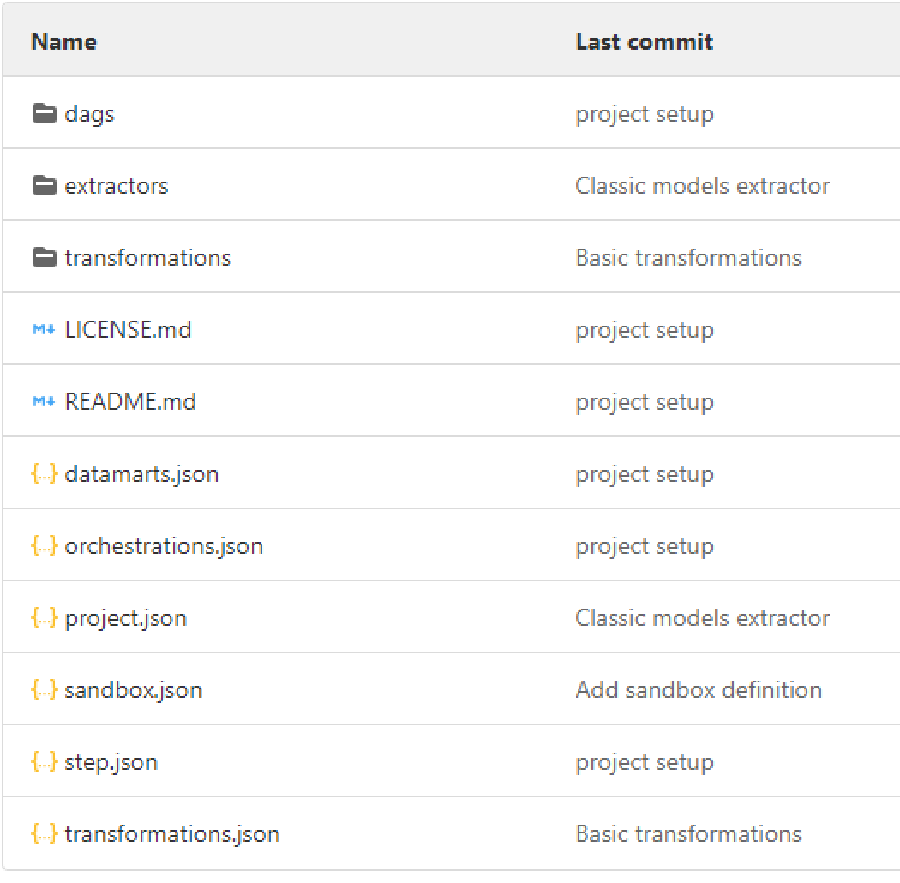Click the dags folder icon

tap(44, 113)
